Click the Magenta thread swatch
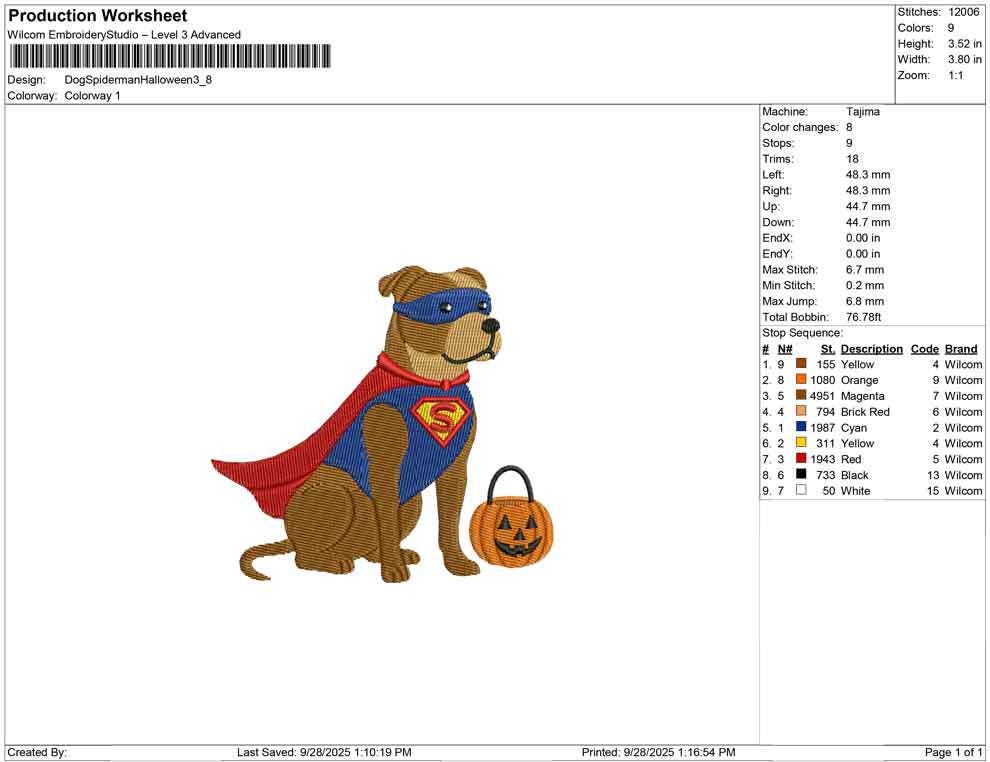Viewport: 990px width, 762px height. tap(800, 396)
